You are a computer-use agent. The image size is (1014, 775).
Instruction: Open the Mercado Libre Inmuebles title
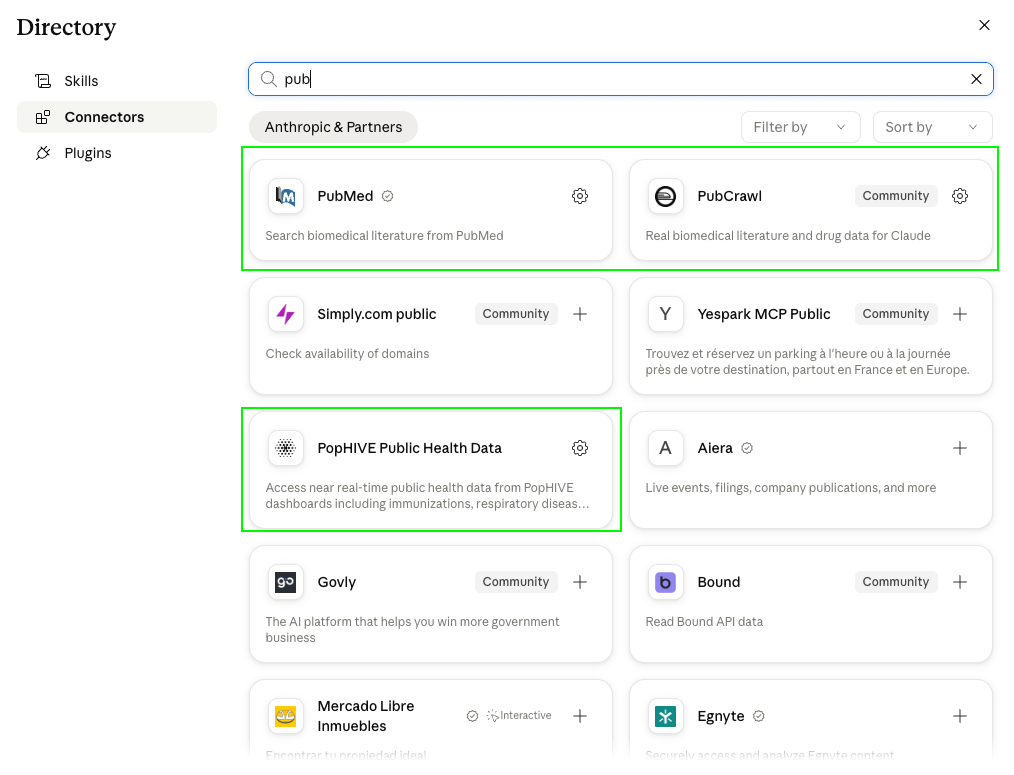[x=366, y=715]
